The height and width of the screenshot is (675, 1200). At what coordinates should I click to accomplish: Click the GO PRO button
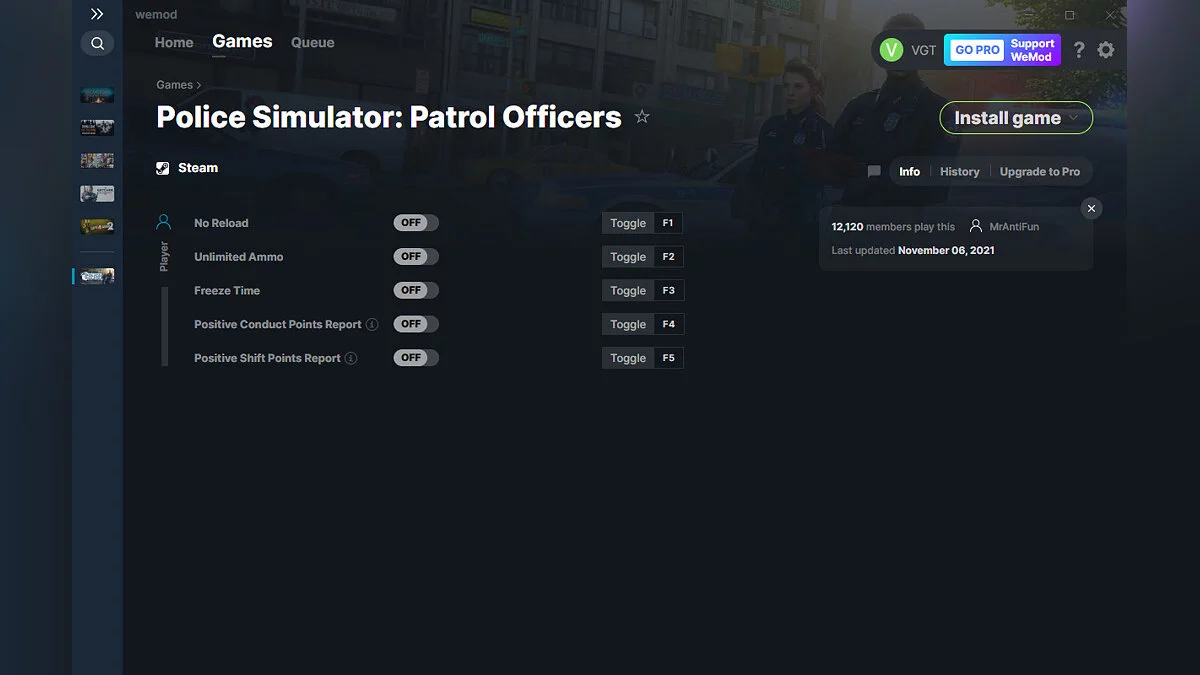pyautogui.click(x=974, y=49)
